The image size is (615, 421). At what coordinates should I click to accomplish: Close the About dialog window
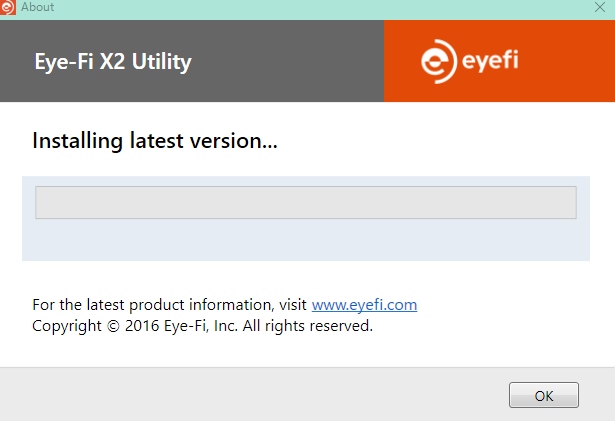pyautogui.click(x=600, y=7)
